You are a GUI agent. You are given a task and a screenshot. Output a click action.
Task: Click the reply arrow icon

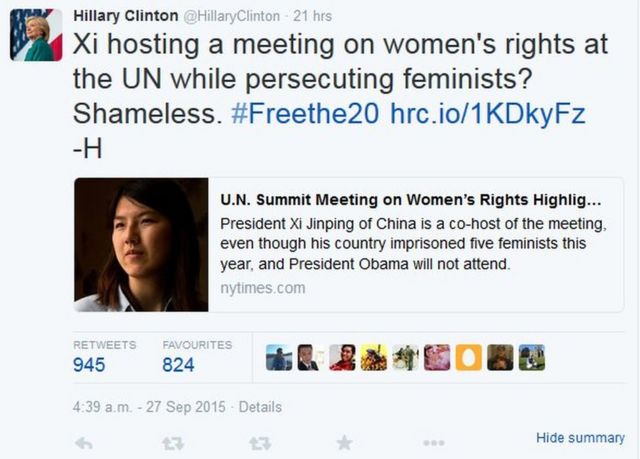(x=84, y=441)
